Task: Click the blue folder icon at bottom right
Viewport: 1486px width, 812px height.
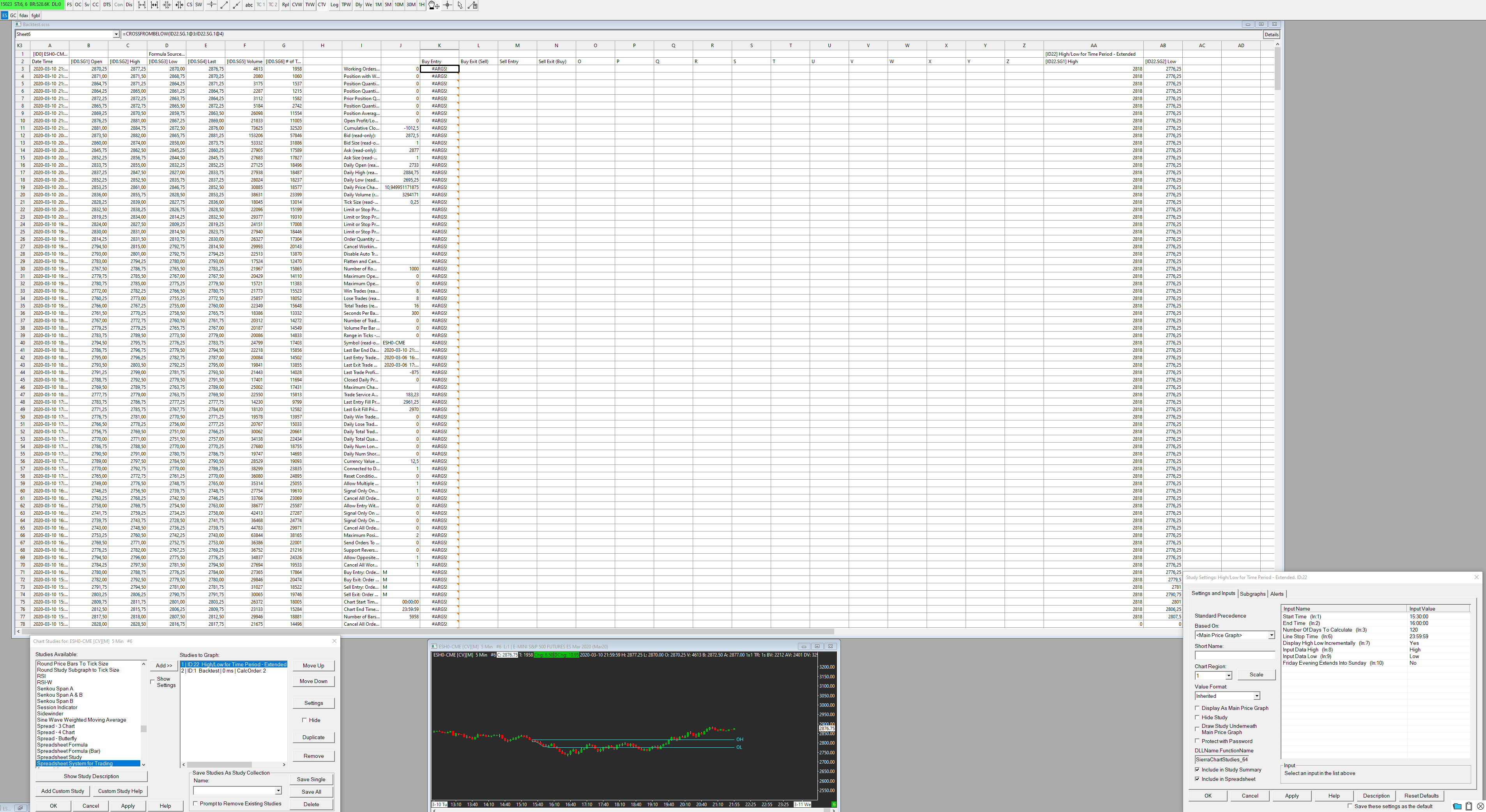Action: point(1457,806)
